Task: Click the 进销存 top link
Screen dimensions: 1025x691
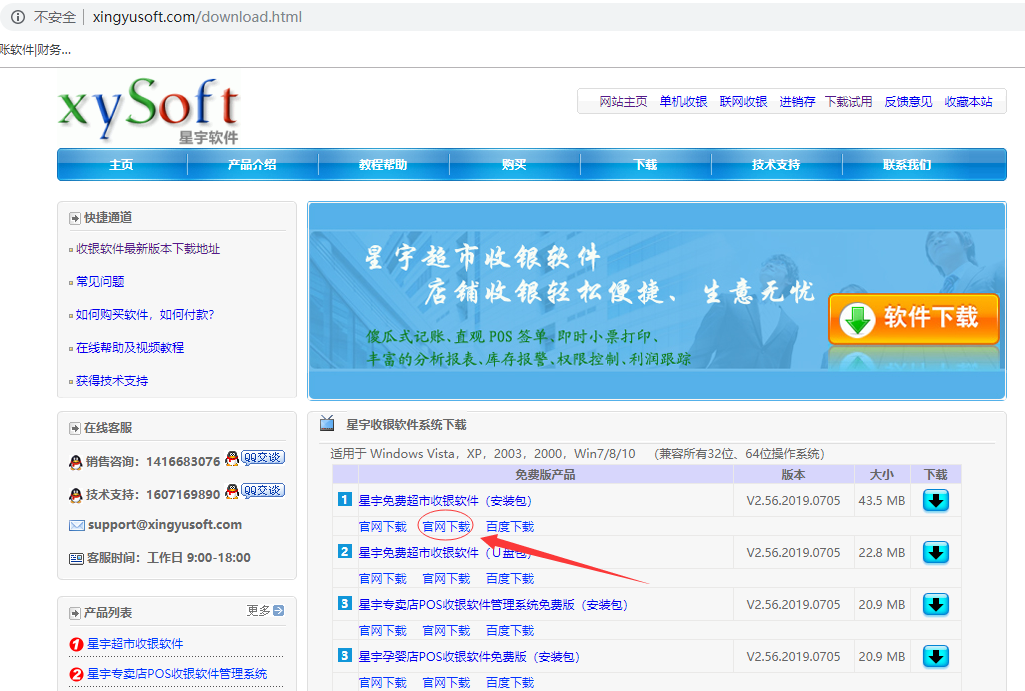Action: (798, 101)
